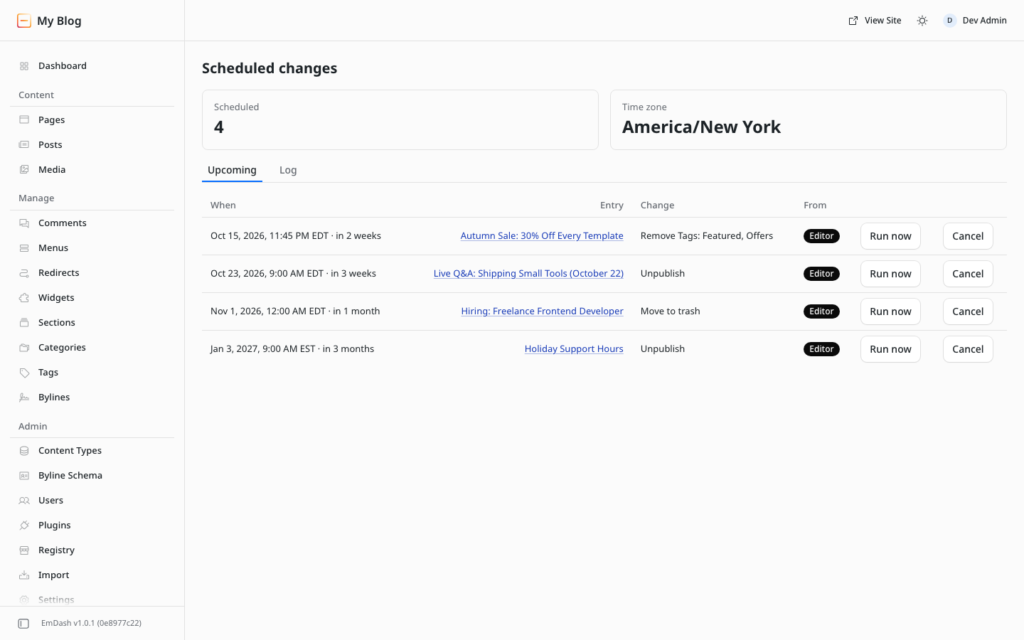
Task: Click the Comments icon in sidebar
Action: (x=24, y=223)
